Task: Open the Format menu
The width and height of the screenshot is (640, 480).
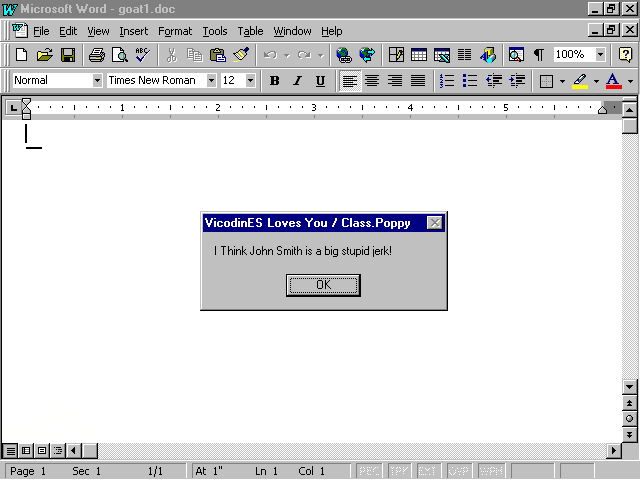Action: [175, 31]
